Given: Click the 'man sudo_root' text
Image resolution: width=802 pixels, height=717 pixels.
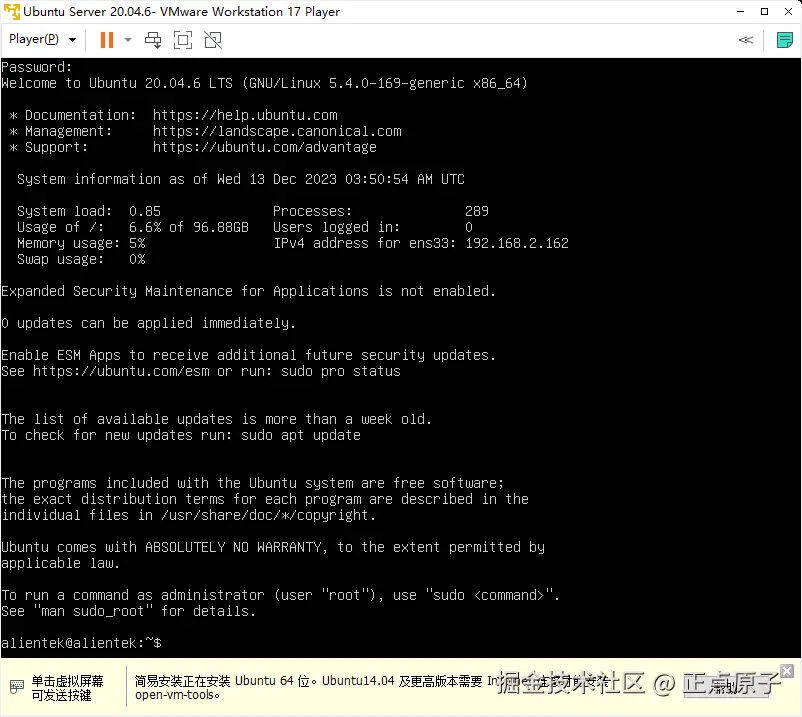Looking at the screenshot, I should coord(94,611).
